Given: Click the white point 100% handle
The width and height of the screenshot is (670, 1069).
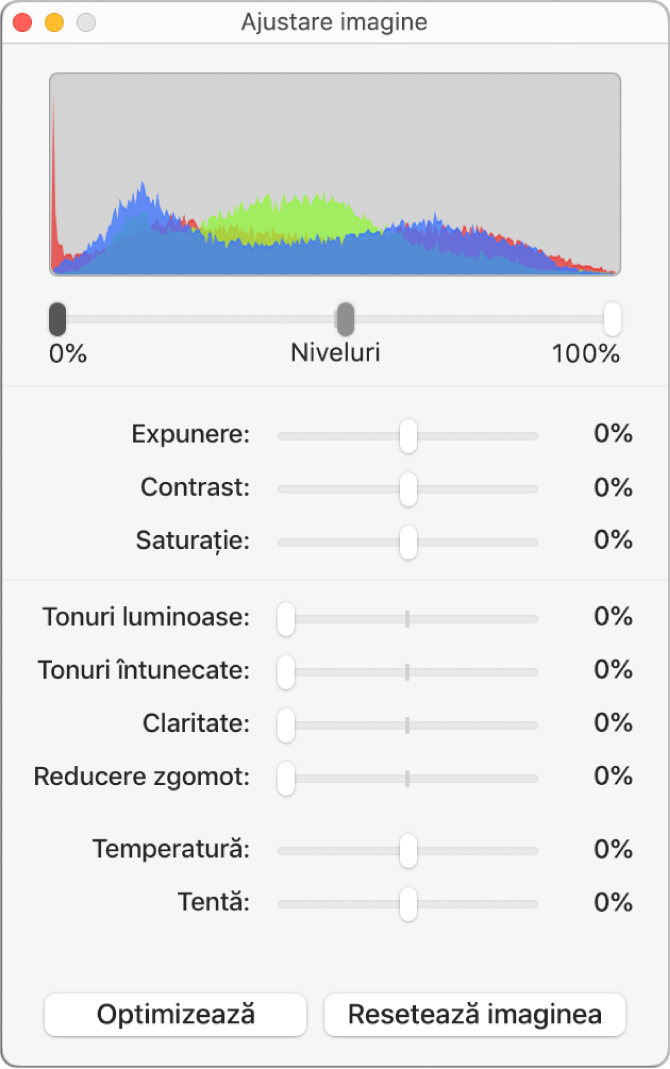Looking at the screenshot, I should 611,318.
